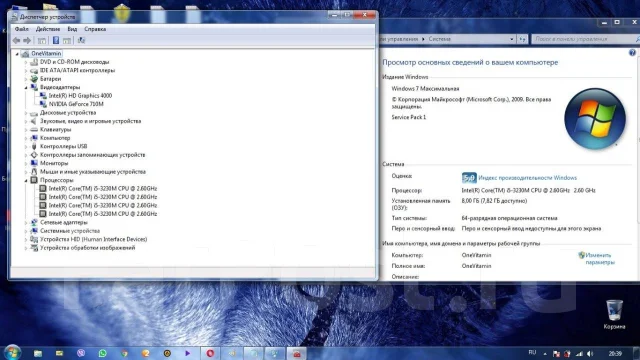Click the RU language indicator

[x=532, y=352]
